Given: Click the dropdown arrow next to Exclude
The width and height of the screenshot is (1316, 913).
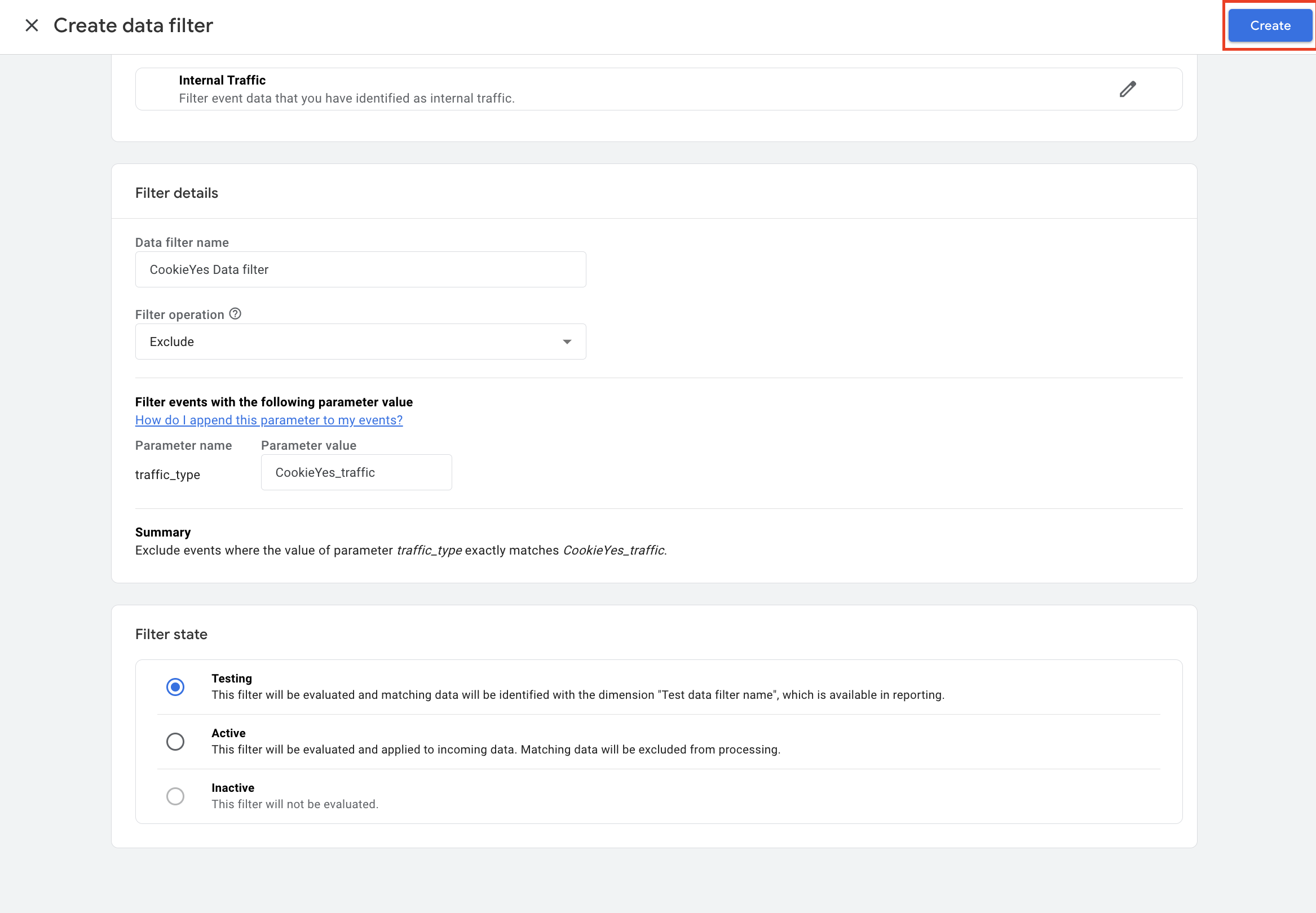Looking at the screenshot, I should coord(567,342).
